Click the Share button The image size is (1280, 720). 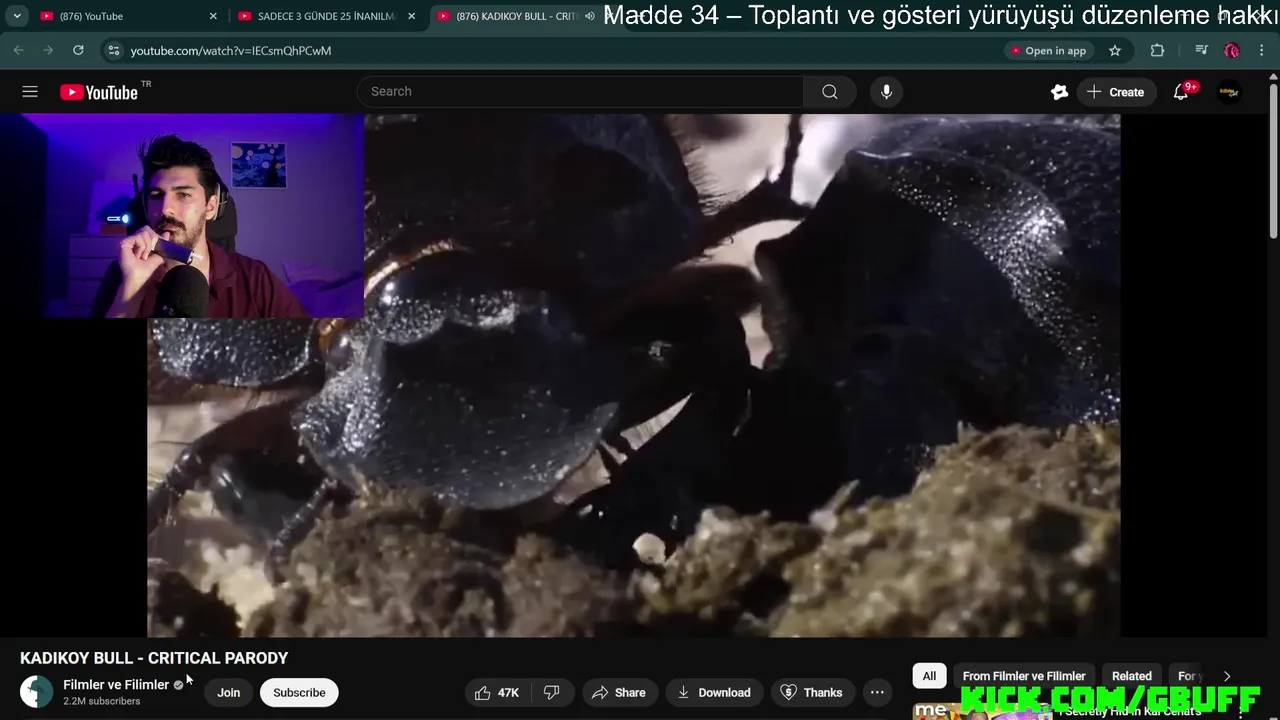point(618,692)
